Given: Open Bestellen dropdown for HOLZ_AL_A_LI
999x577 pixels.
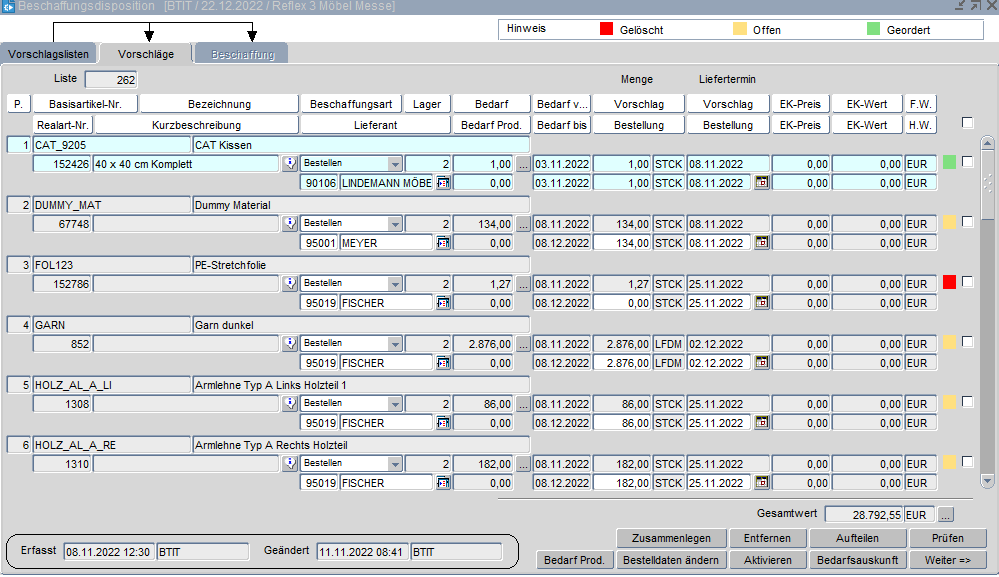Looking at the screenshot, I should coord(394,404).
